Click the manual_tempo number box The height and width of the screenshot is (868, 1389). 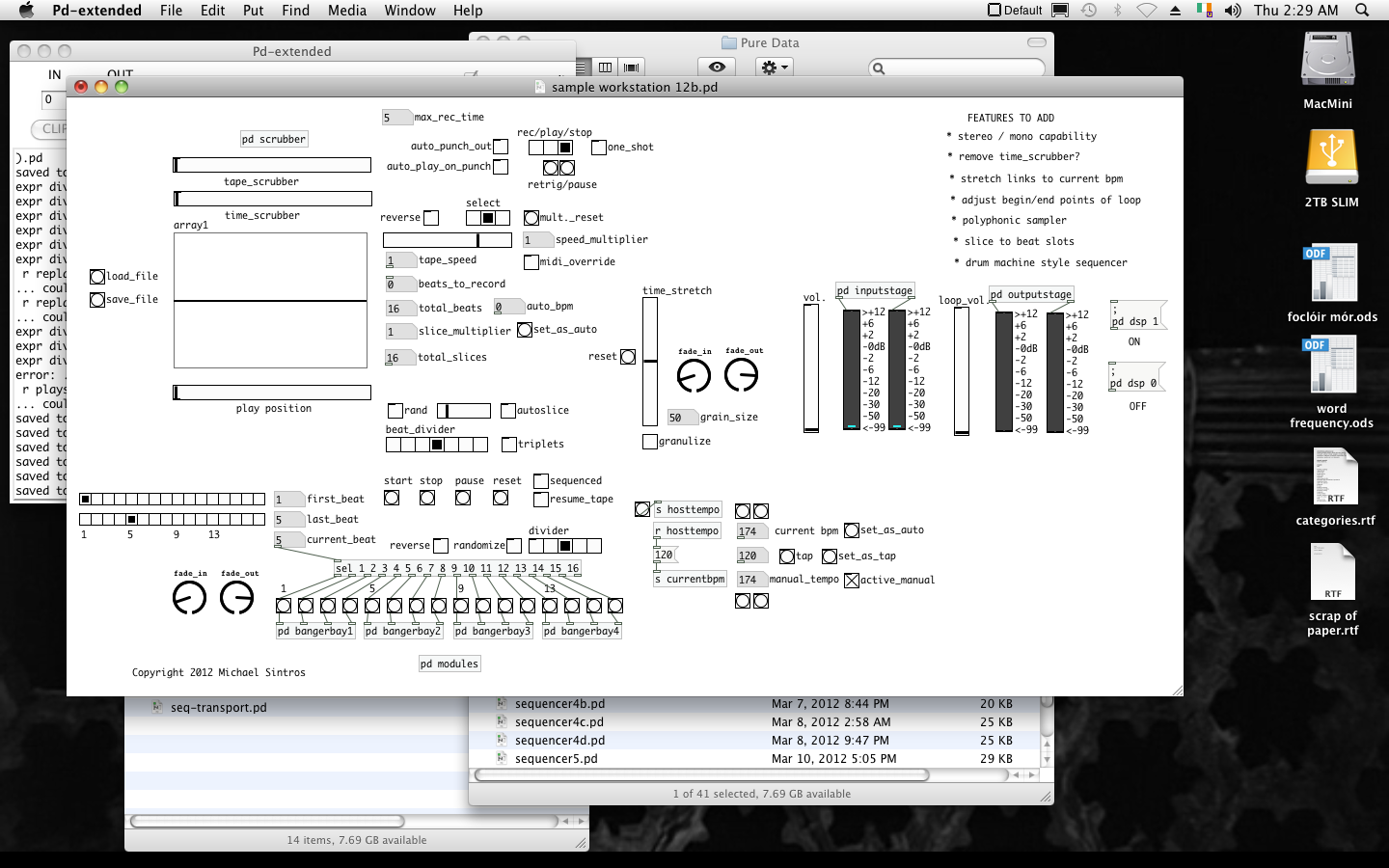point(751,580)
